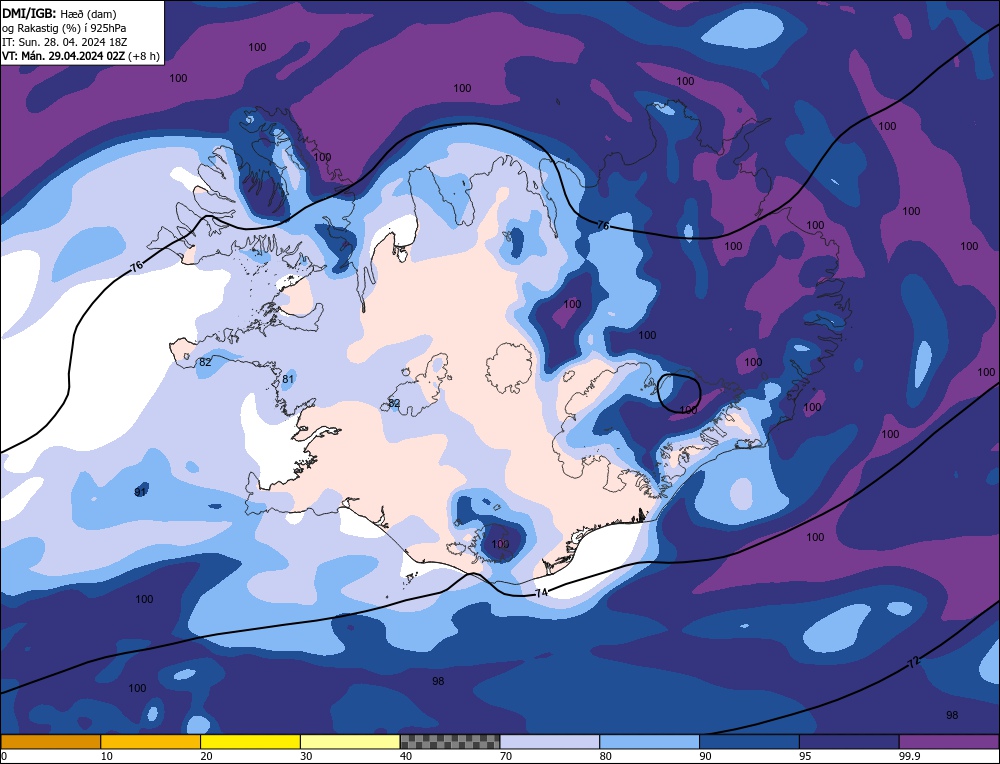
Task: Click the '98' value in the bottom-right corner
Action: pyautogui.click(x=952, y=715)
